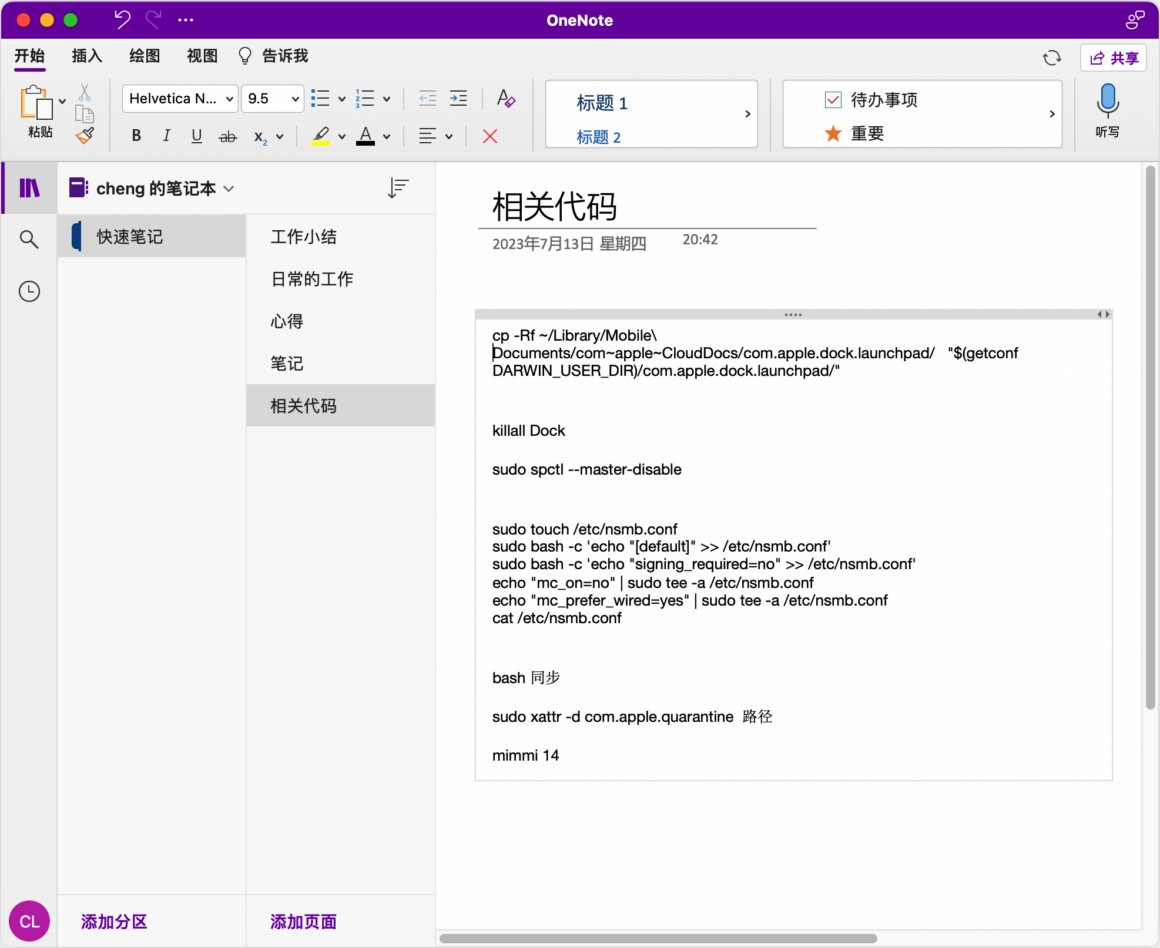Open search with magnifier icon

[29, 239]
